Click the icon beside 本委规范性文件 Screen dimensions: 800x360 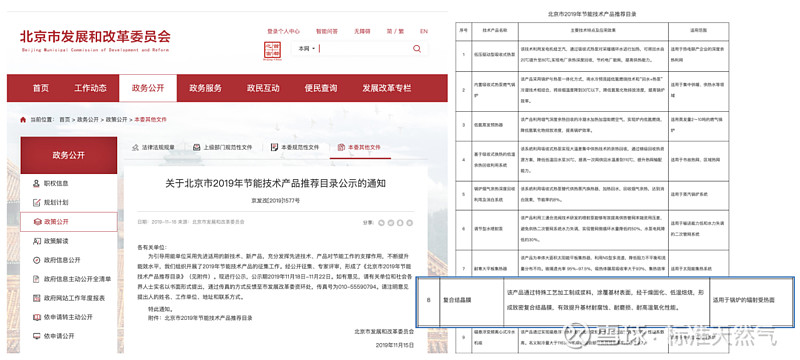tap(274, 147)
